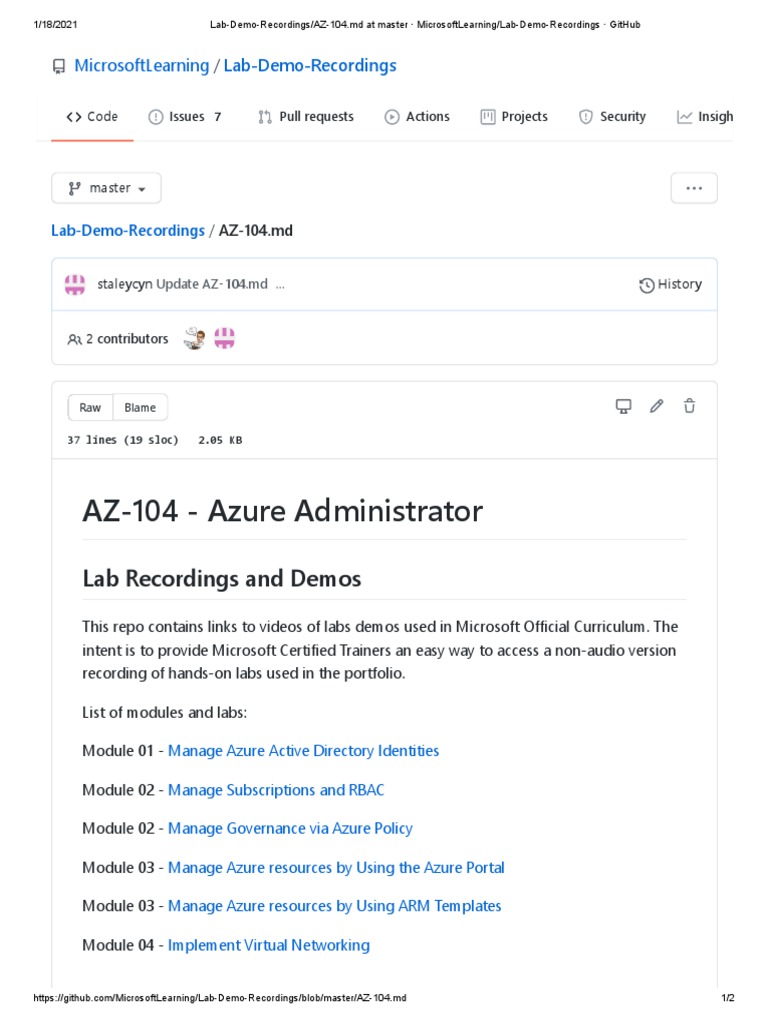Click the Security shield icon
This screenshot has height=1024, width=768.
[586, 117]
